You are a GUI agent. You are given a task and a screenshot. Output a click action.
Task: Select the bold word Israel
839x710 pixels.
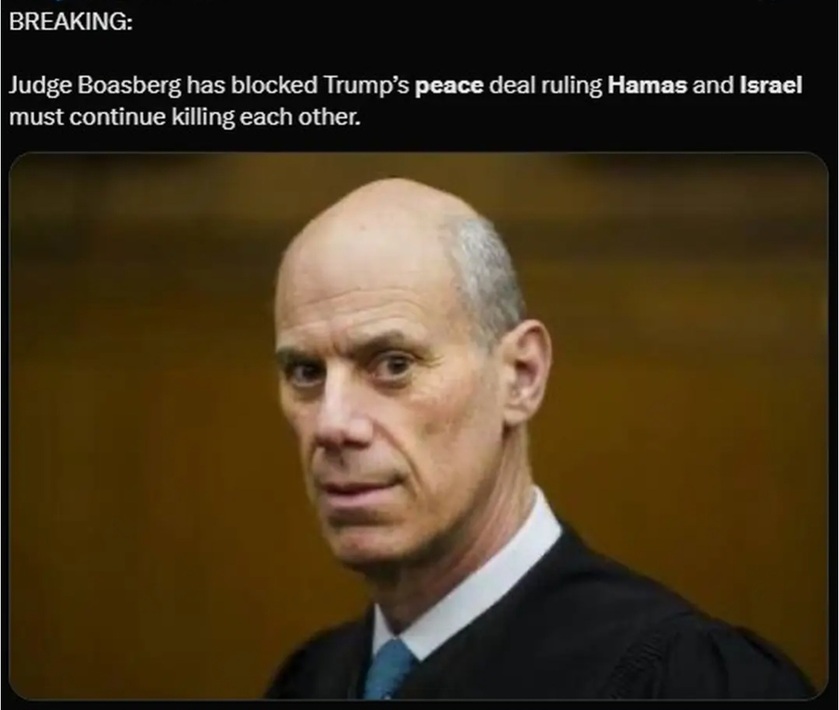771,86
